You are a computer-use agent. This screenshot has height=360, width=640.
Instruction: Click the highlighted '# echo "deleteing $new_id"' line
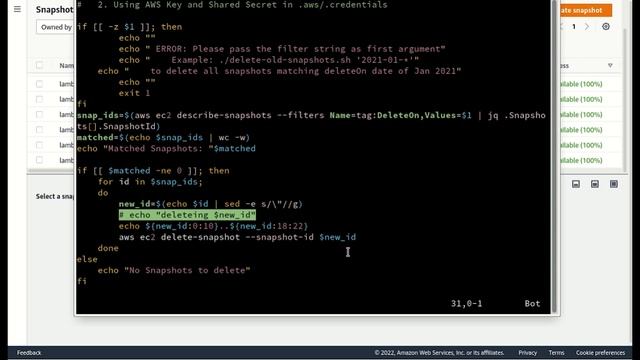[187, 215]
